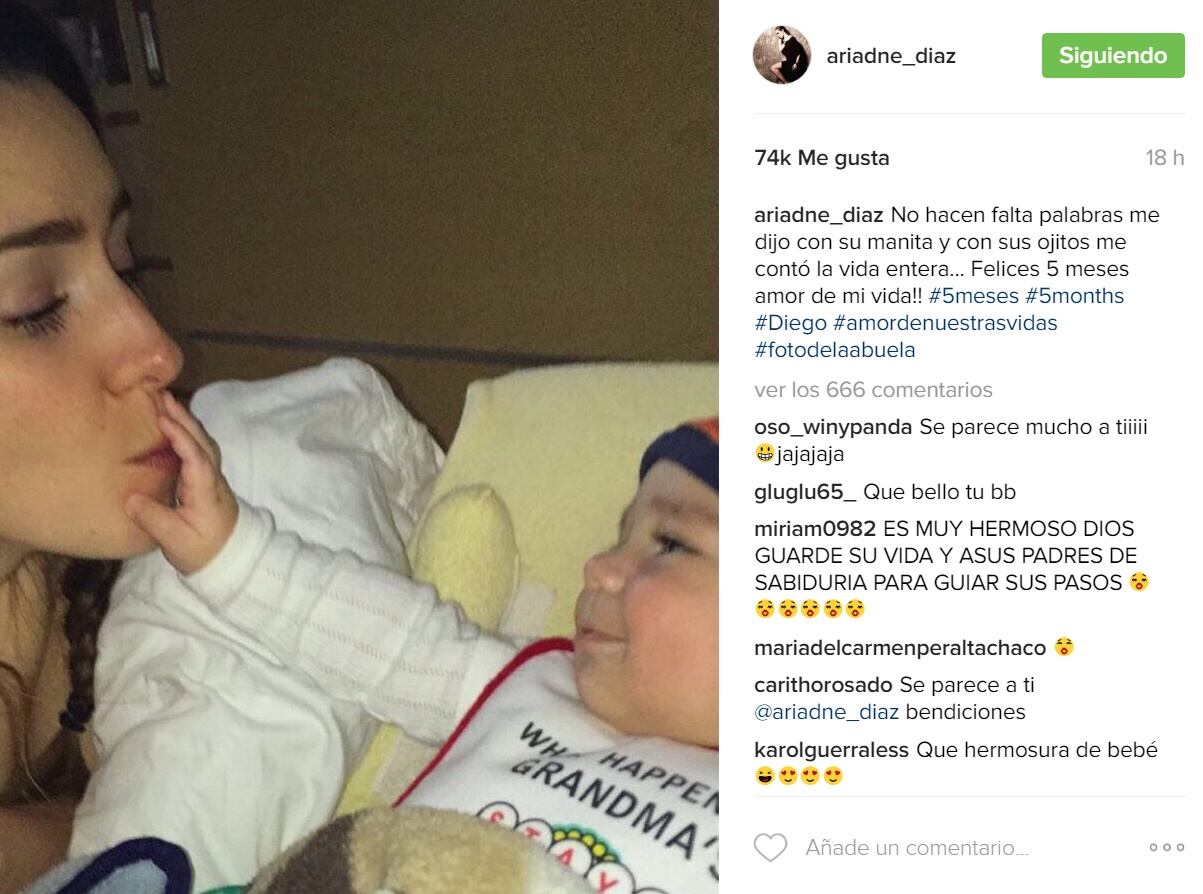Open commenter carithorosado's profile
This screenshot has width=1203, height=894.
tap(823, 686)
